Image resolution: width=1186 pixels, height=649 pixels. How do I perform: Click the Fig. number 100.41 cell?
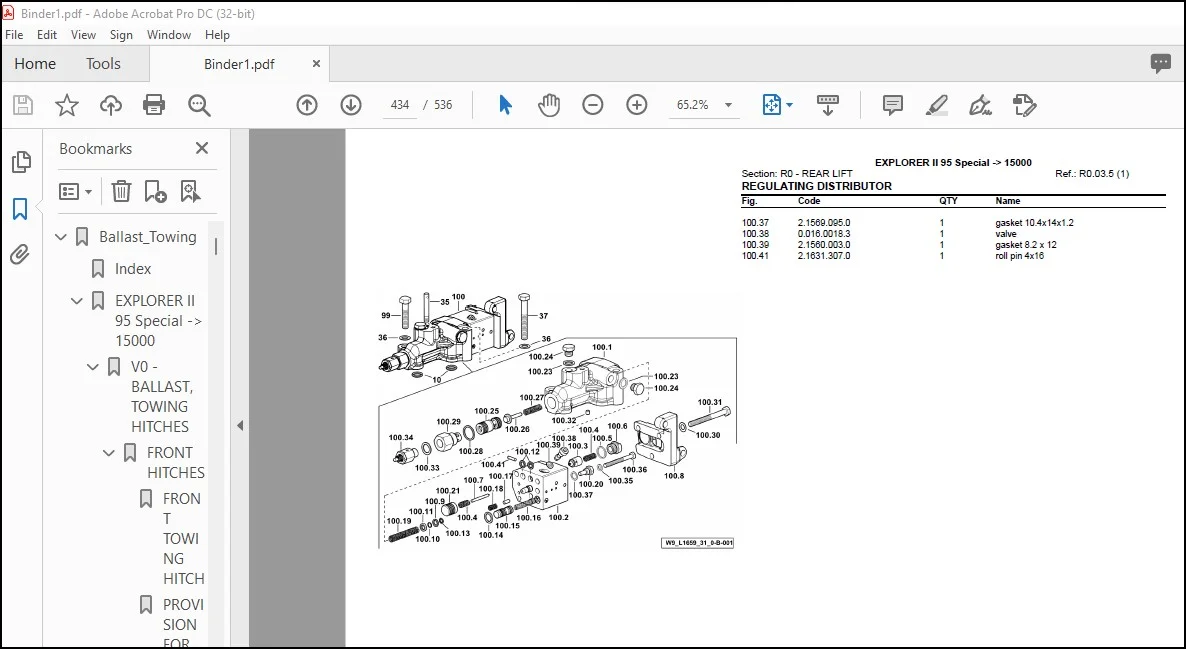(x=755, y=256)
